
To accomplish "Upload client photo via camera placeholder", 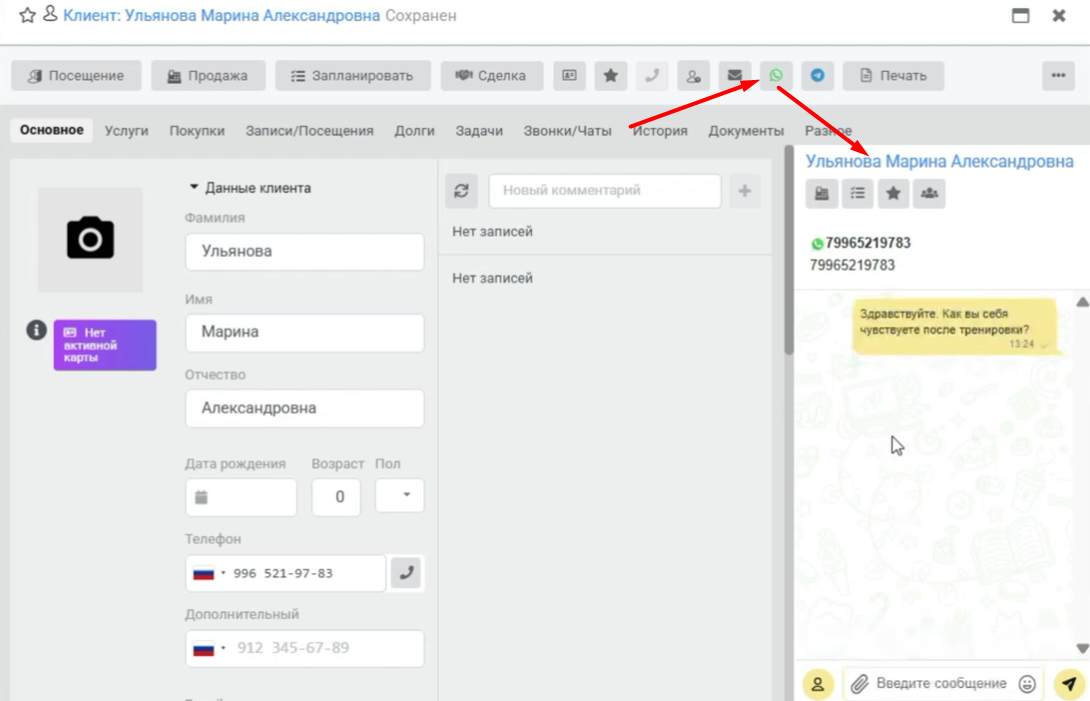I will click(90, 239).
